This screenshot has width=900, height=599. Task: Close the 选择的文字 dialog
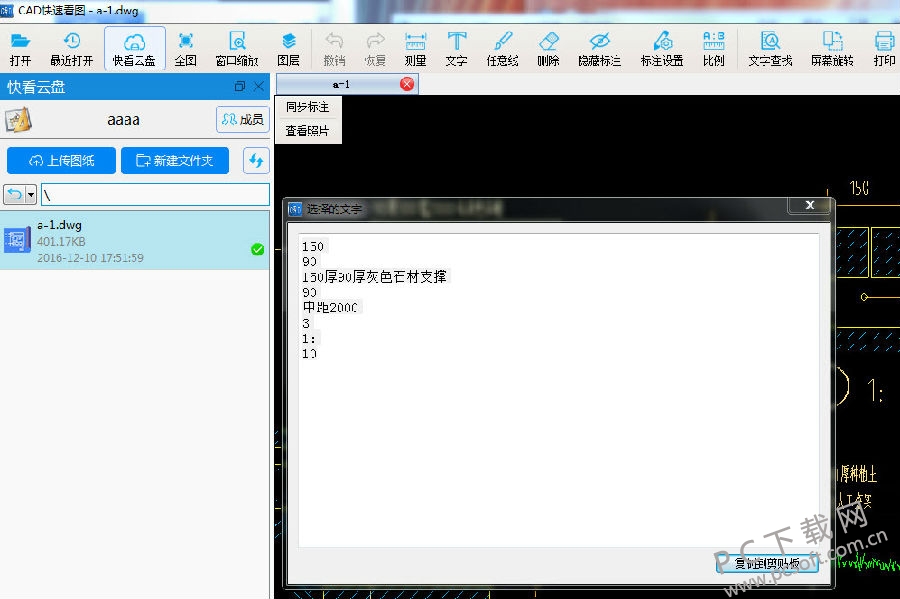[809, 205]
